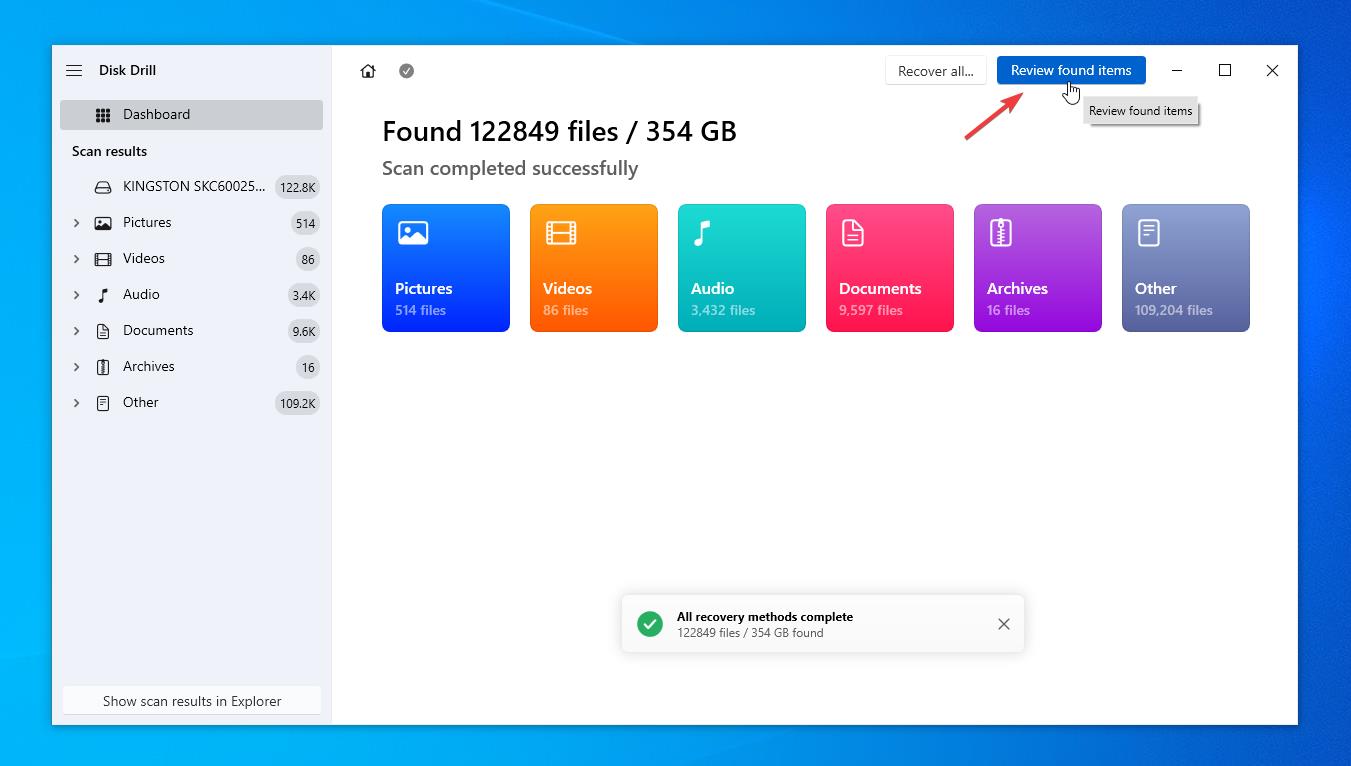Screen dimensions: 1351x766
Task: Click the Found 122849 files heading
Action: 559,131
